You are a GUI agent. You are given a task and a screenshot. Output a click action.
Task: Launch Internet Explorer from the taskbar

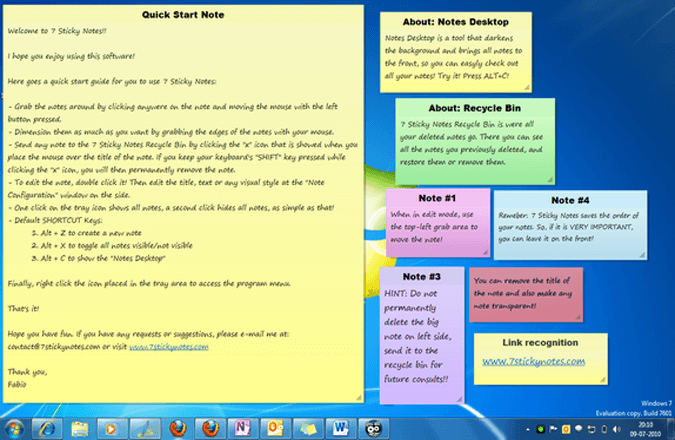(x=48, y=427)
